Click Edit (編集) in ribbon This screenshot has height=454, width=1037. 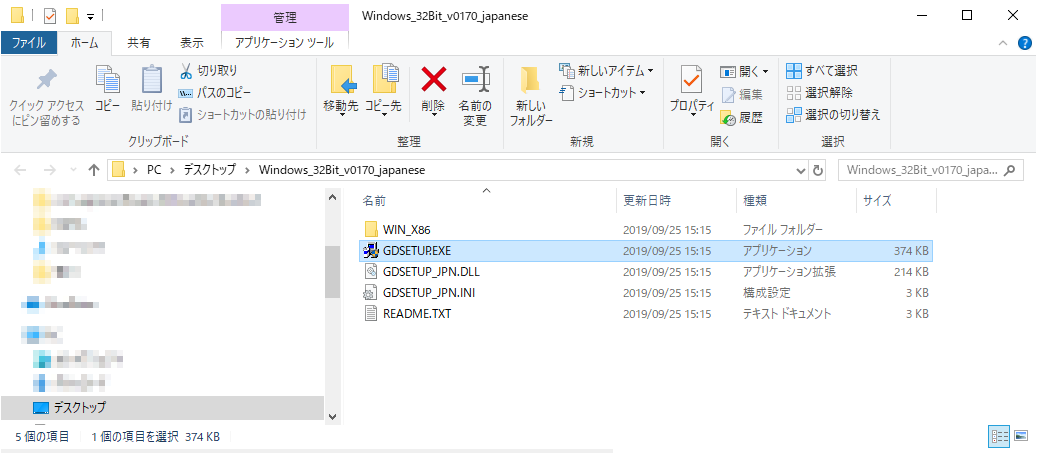(x=742, y=94)
